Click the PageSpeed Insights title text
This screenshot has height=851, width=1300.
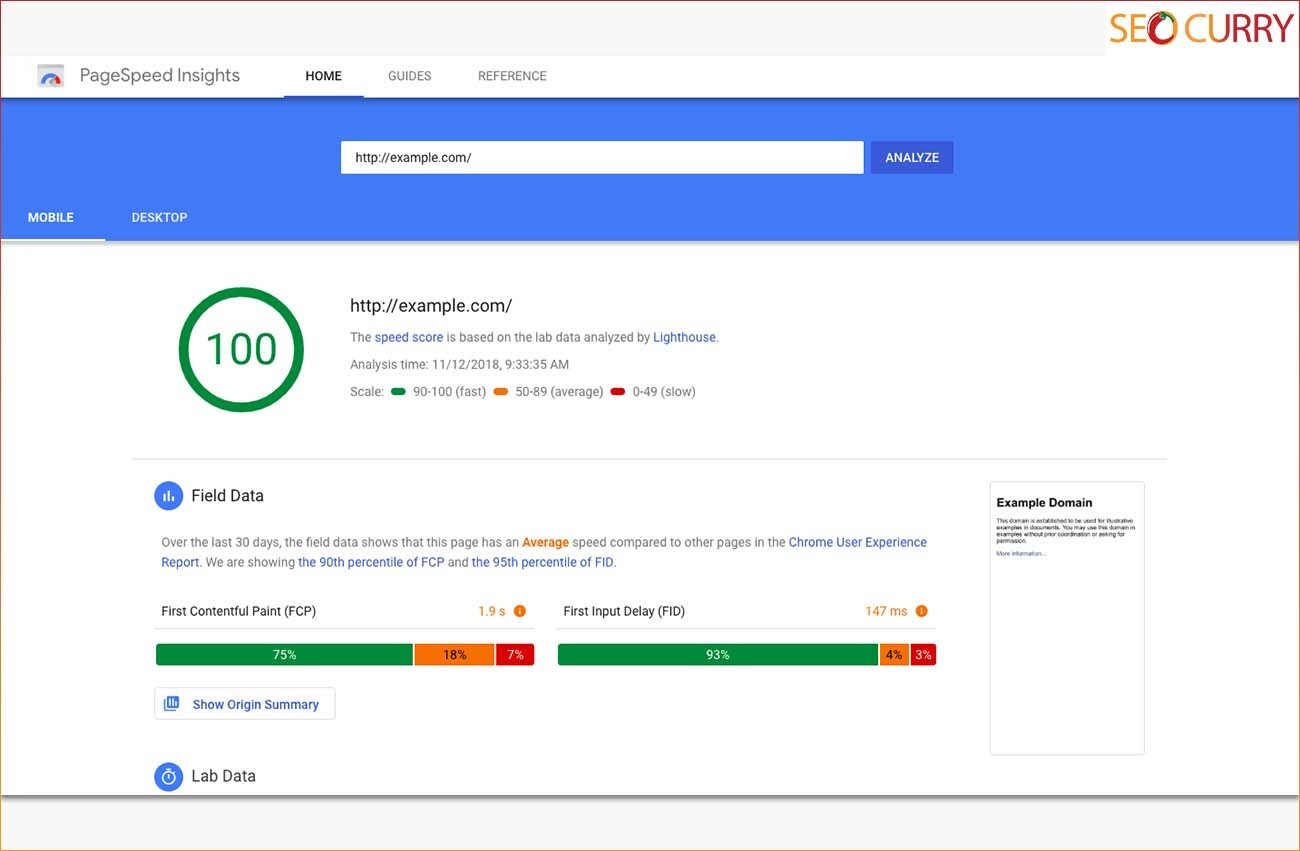tap(160, 76)
